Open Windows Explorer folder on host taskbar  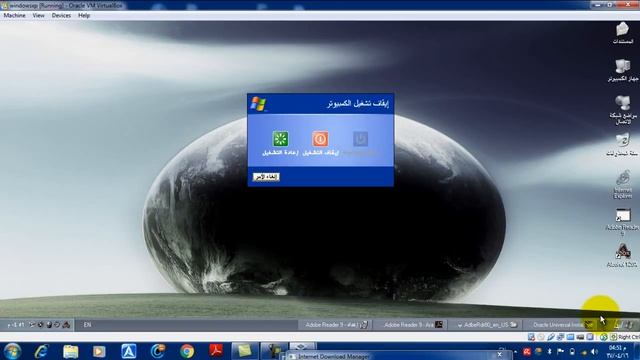(x=71, y=351)
